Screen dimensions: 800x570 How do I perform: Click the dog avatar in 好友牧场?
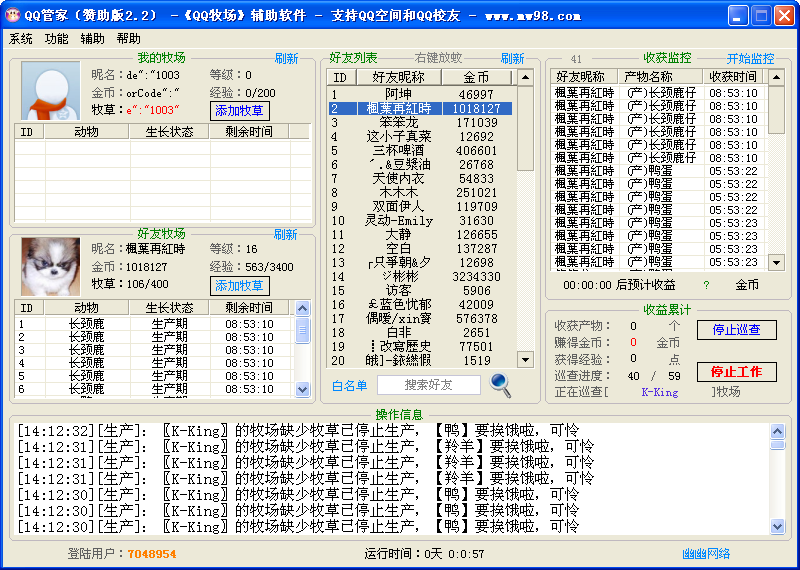[50, 266]
